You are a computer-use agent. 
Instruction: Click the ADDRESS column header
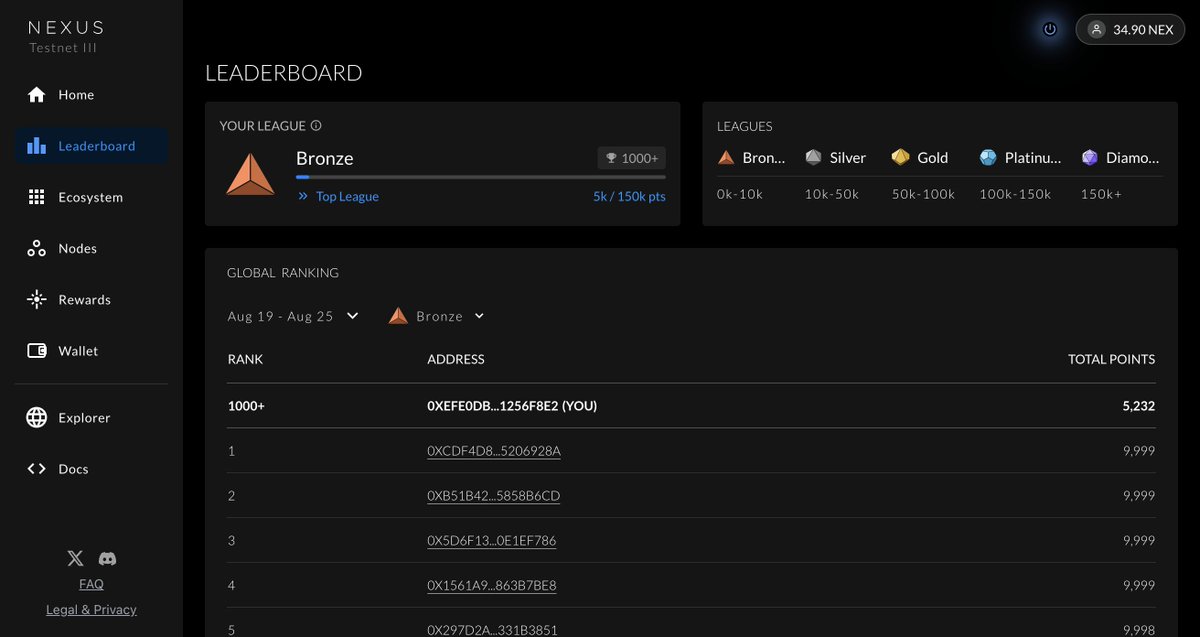[456, 359]
